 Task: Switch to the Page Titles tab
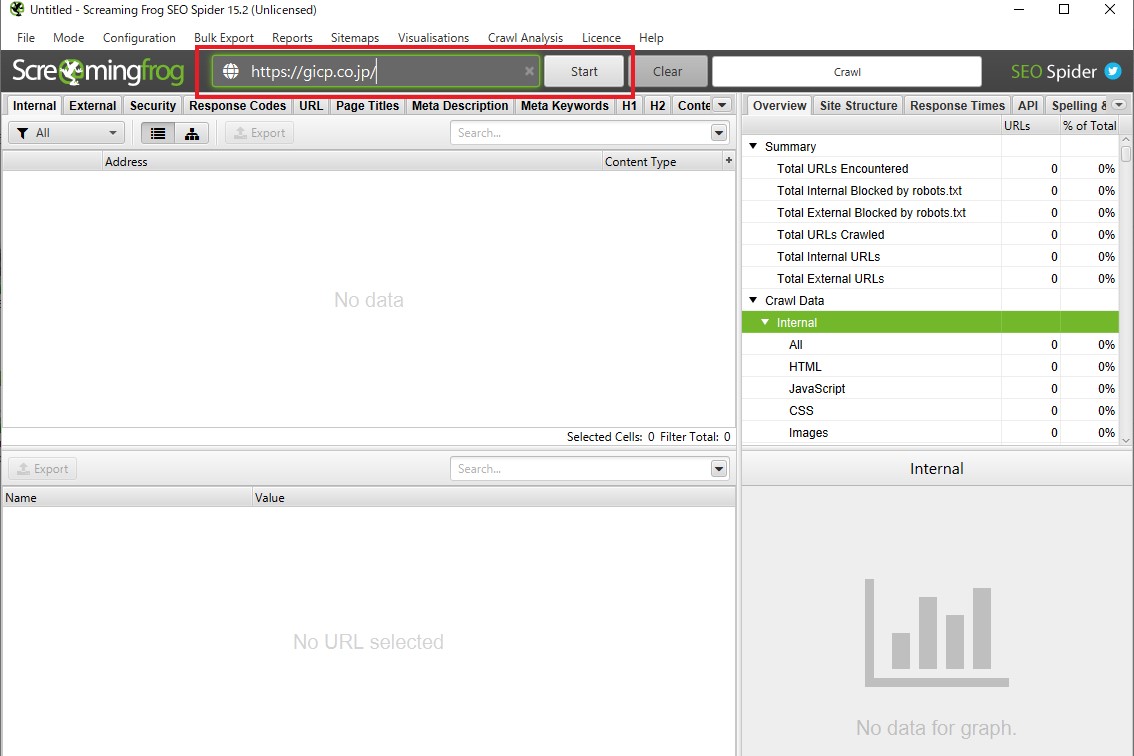click(x=367, y=106)
